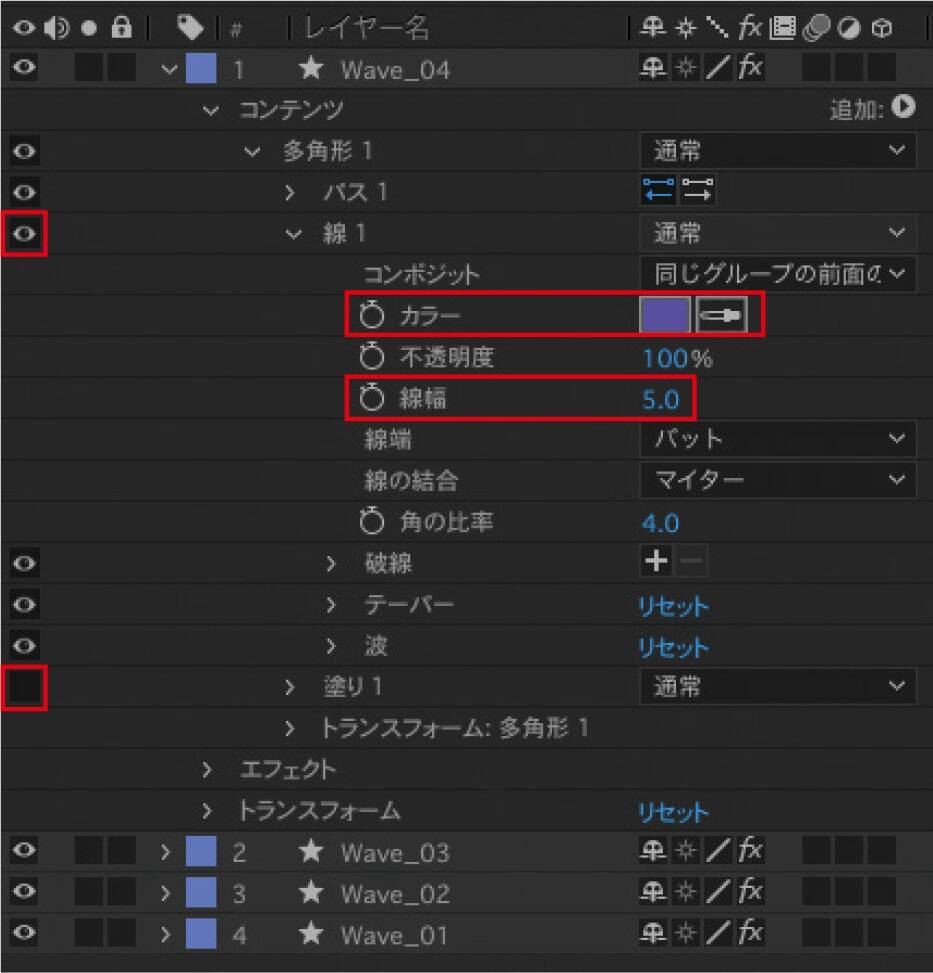Expand the 波 section

331,645
